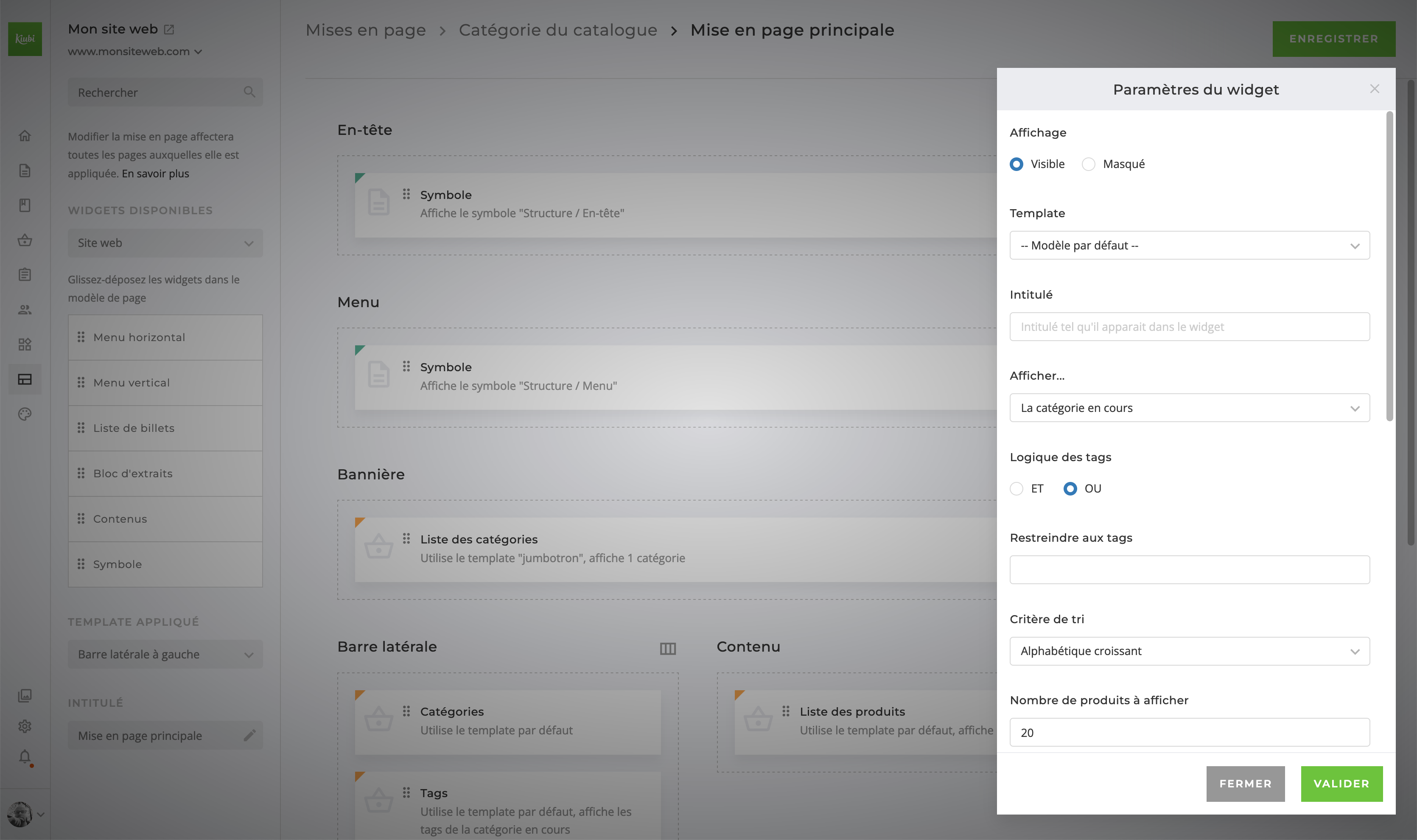
Task: Go to Mises en page breadcrumb
Action: [366, 30]
